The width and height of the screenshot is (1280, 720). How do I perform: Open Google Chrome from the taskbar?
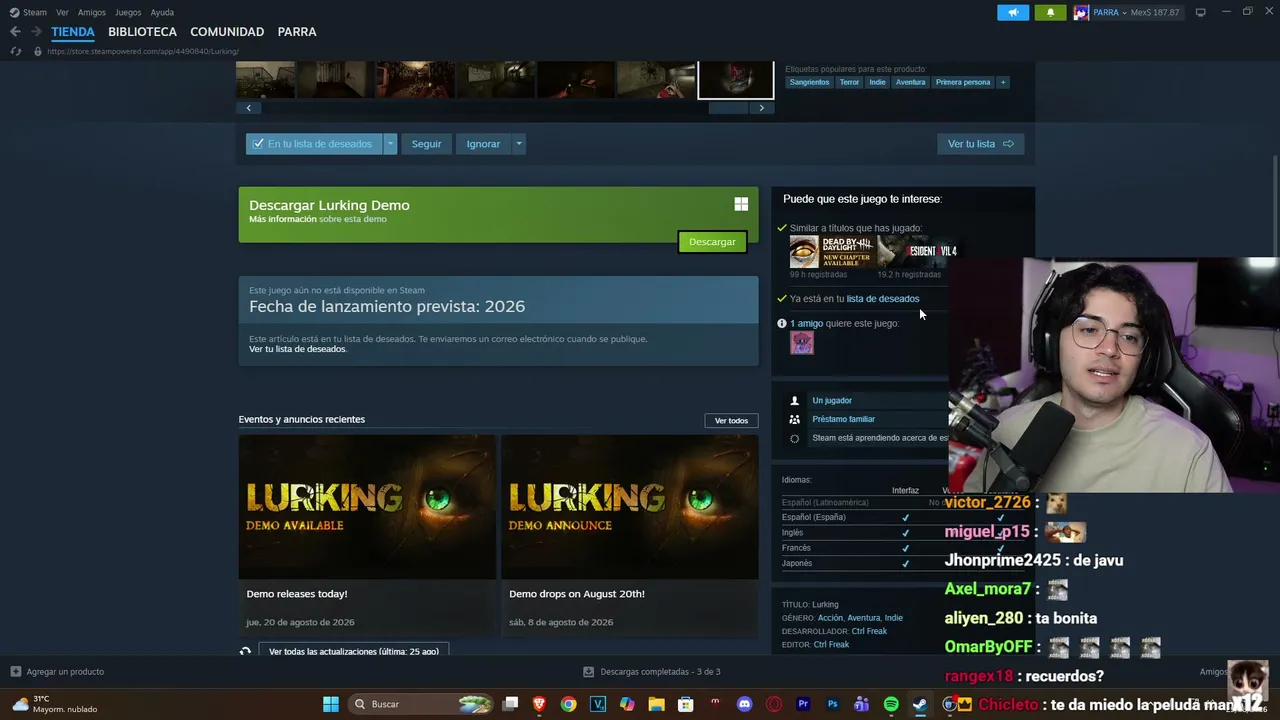(x=569, y=704)
